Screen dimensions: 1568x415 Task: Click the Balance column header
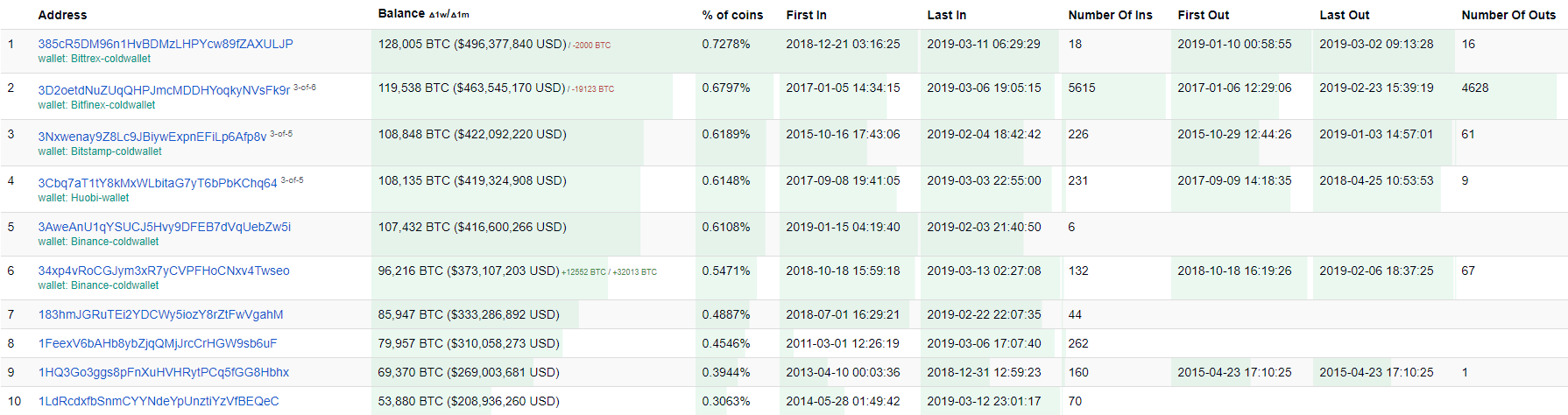click(401, 13)
